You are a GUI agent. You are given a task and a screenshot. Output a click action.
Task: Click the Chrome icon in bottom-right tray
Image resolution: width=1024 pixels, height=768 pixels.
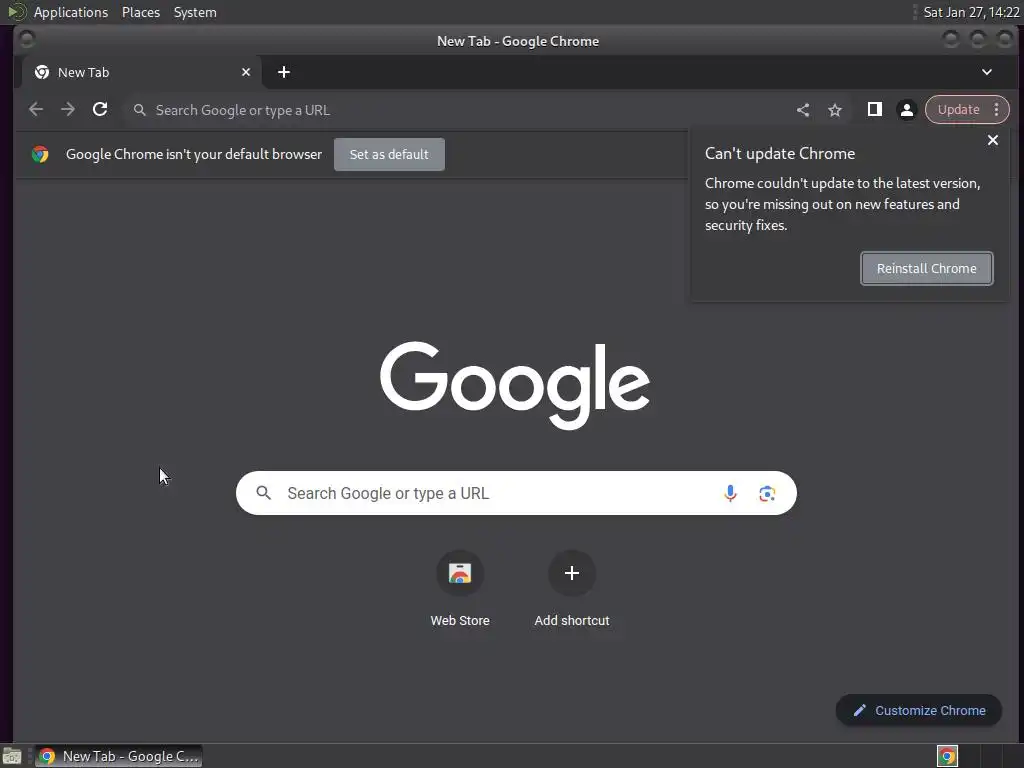click(x=947, y=756)
